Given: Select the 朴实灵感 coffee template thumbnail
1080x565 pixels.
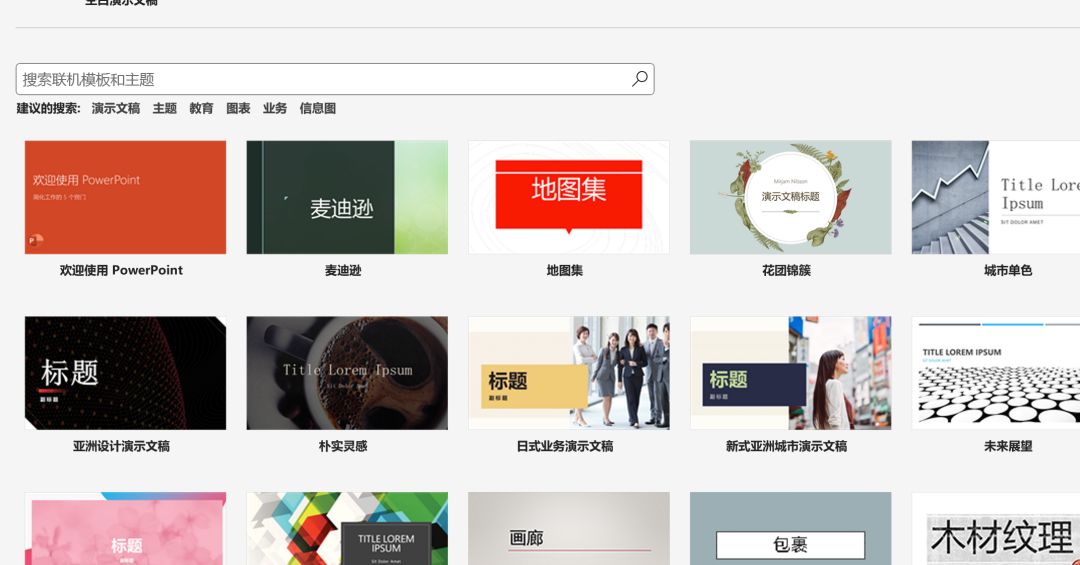Looking at the screenshot, I should 347,373.
